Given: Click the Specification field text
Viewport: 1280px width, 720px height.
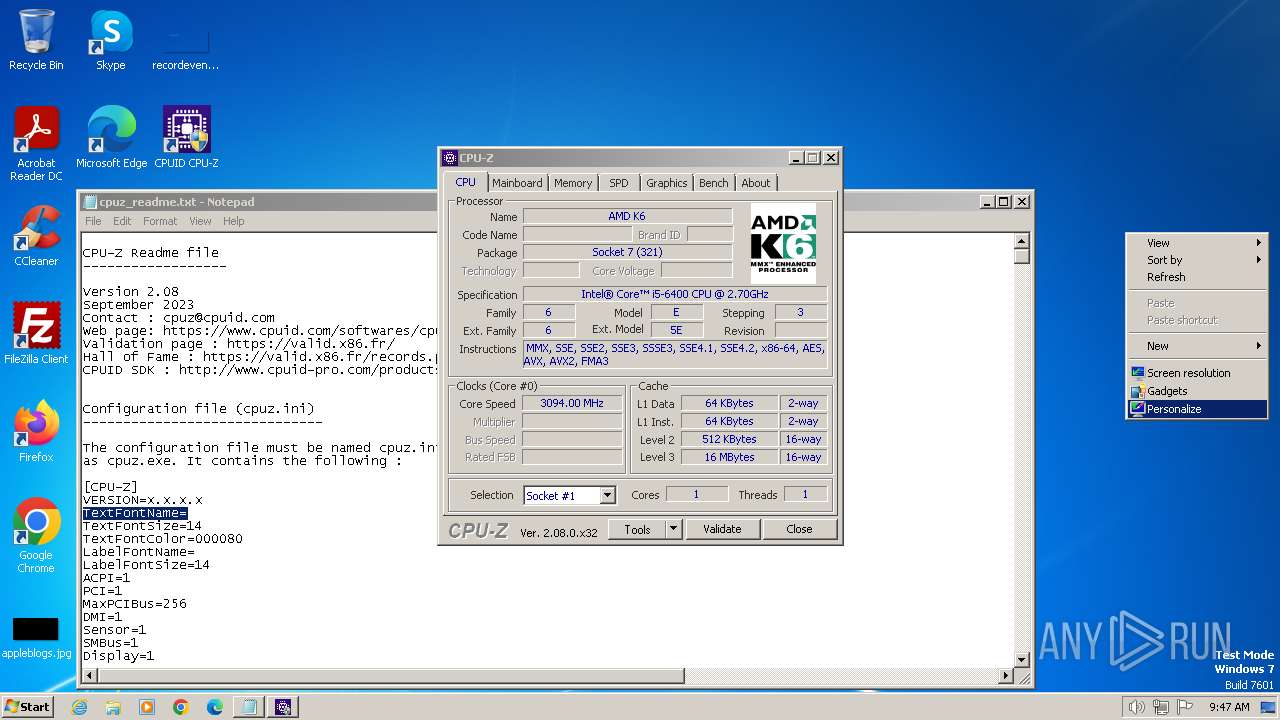Looking at the screenshot, I should [675, 294].
